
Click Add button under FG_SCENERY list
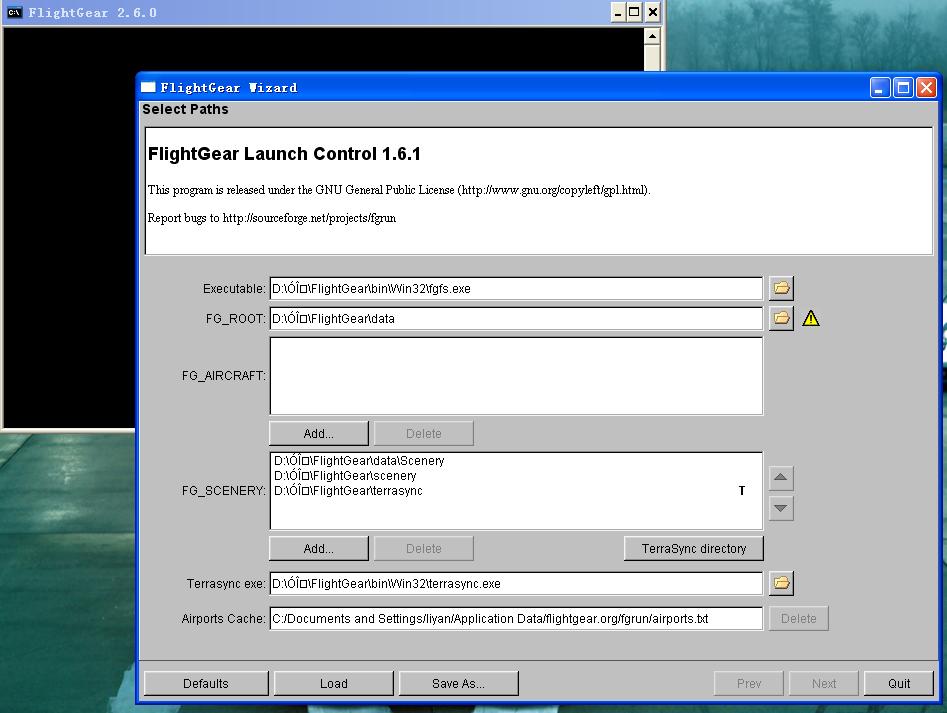point(318,548)
